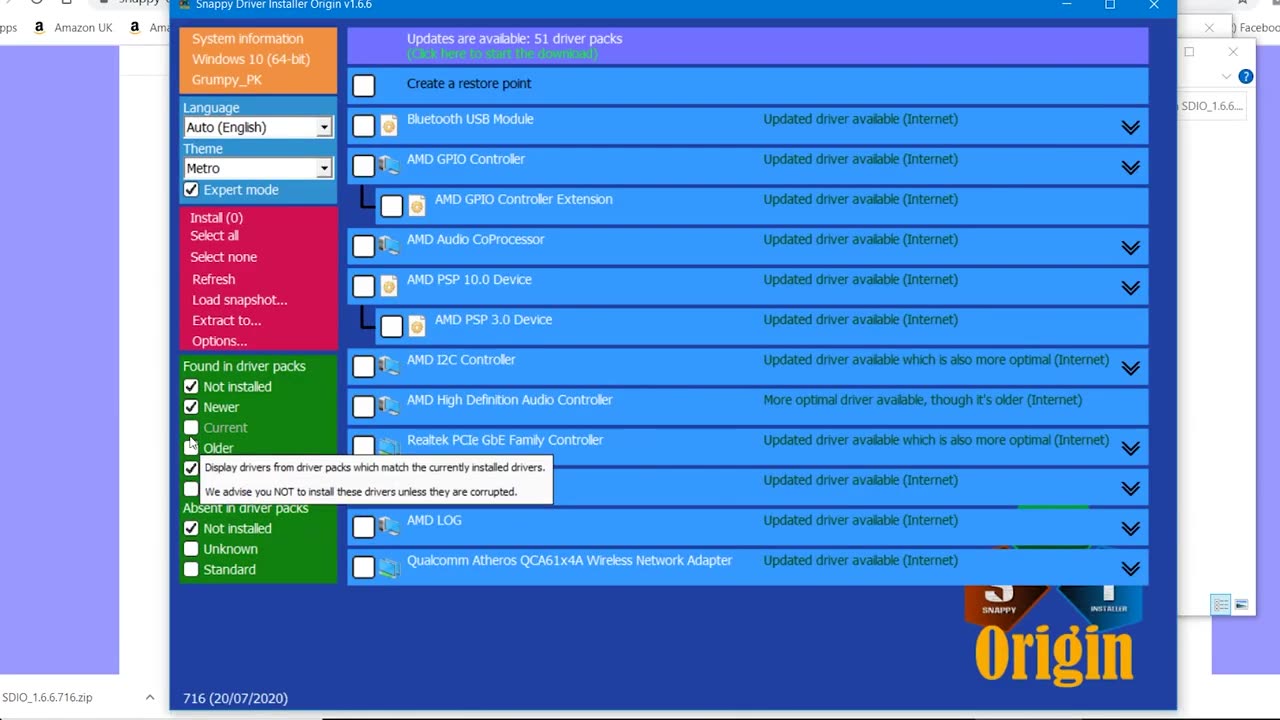Enable the Unknown devices filter checkbox
Image resolution: width=1280 pixels, height=720 pixels.
tap(191, 549)
